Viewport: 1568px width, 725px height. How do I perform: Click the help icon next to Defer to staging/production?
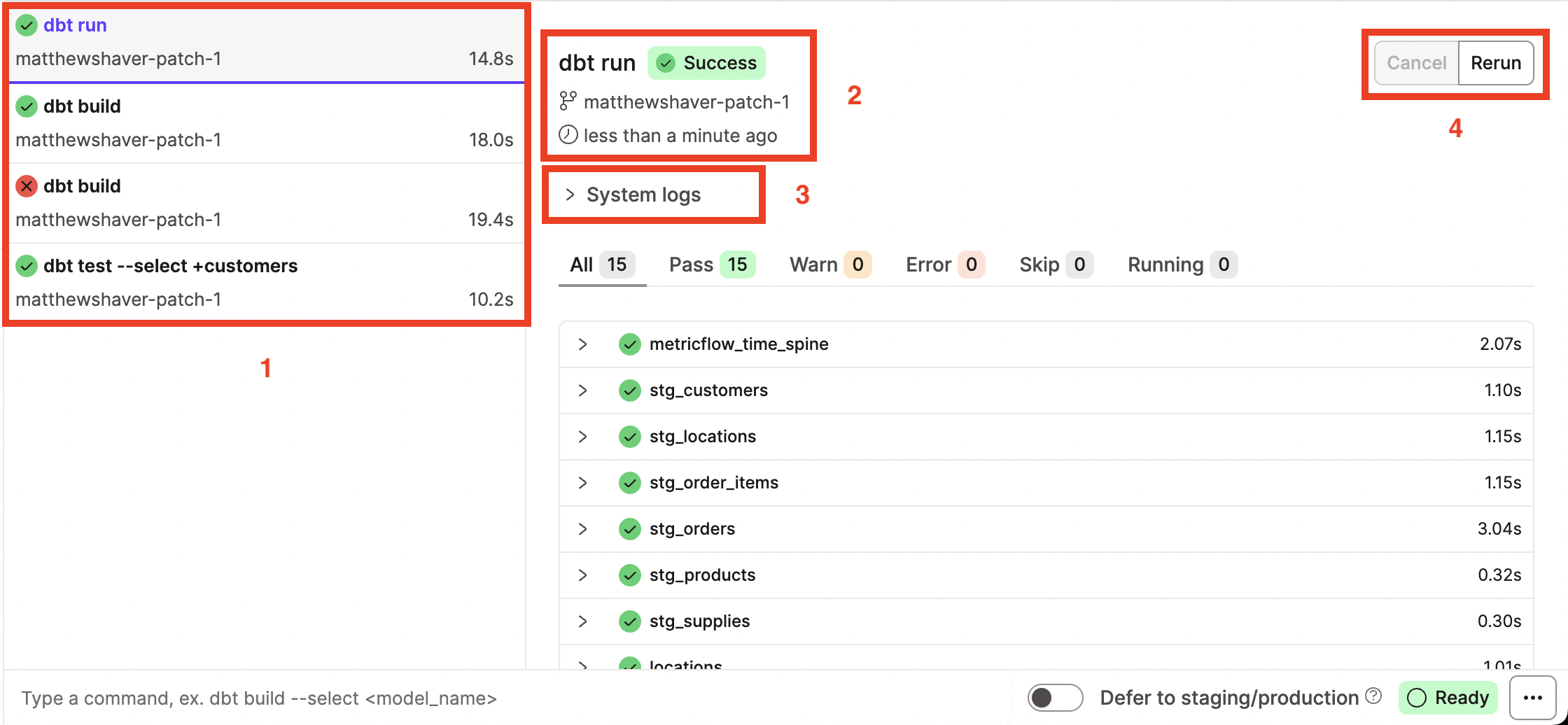click(x=1374, y=696)
